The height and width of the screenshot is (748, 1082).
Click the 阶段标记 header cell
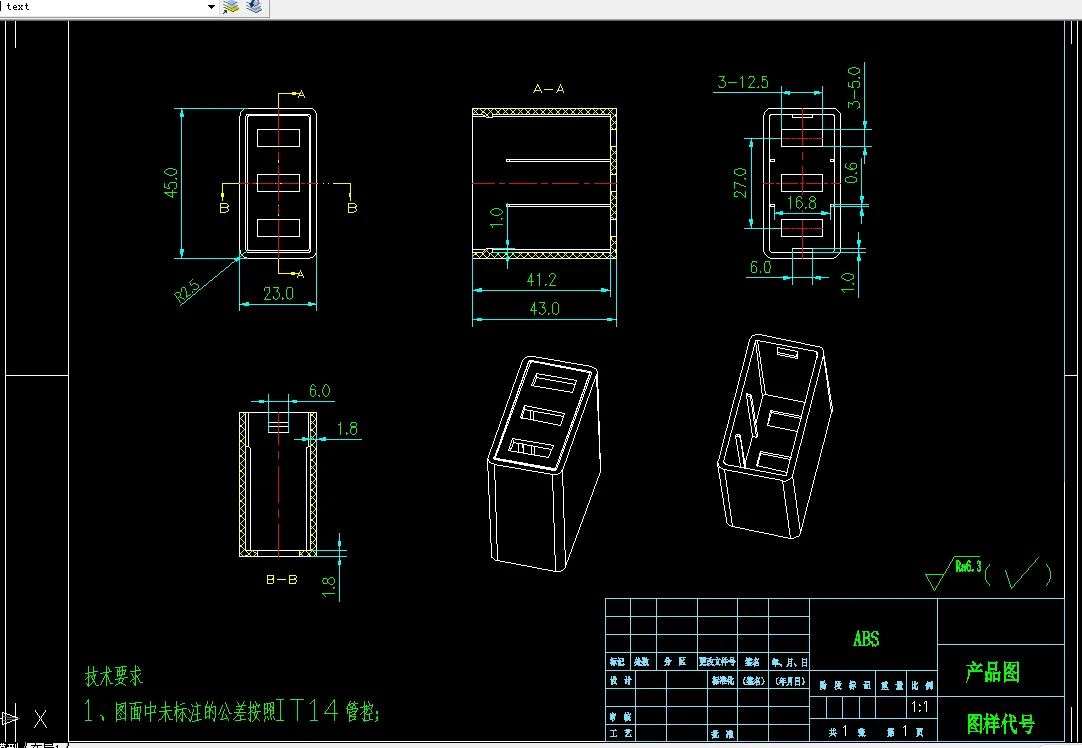pos(844,685)
